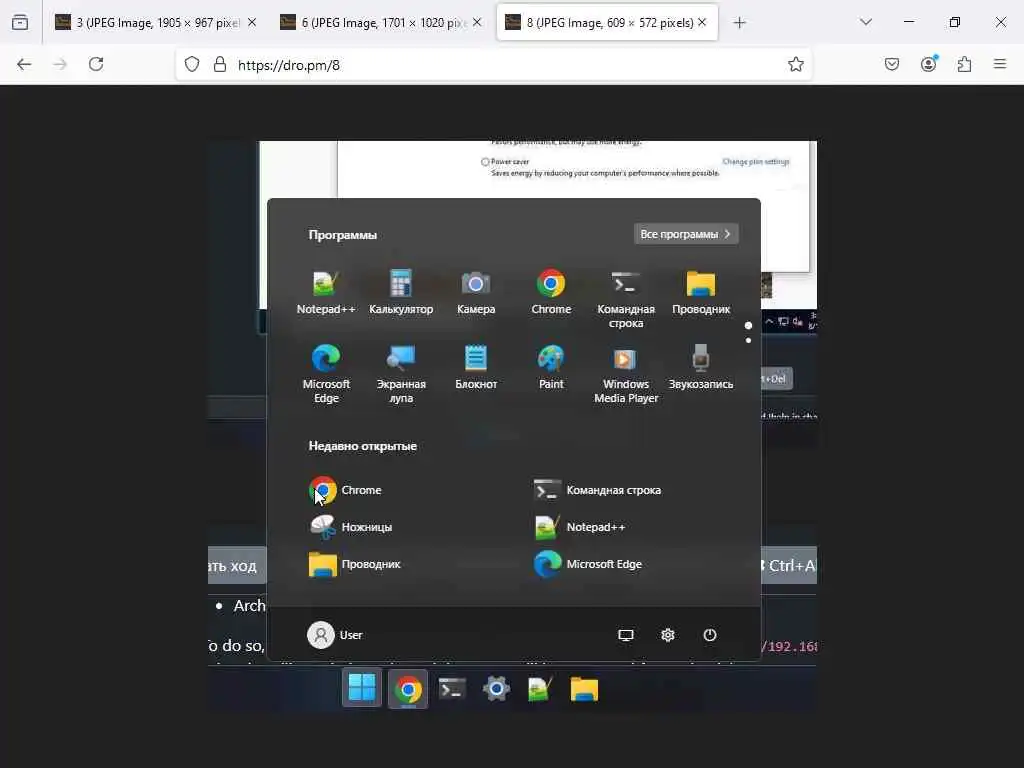
Task: Open the tracking protection shield icon
Action: (x=192, y=64)
